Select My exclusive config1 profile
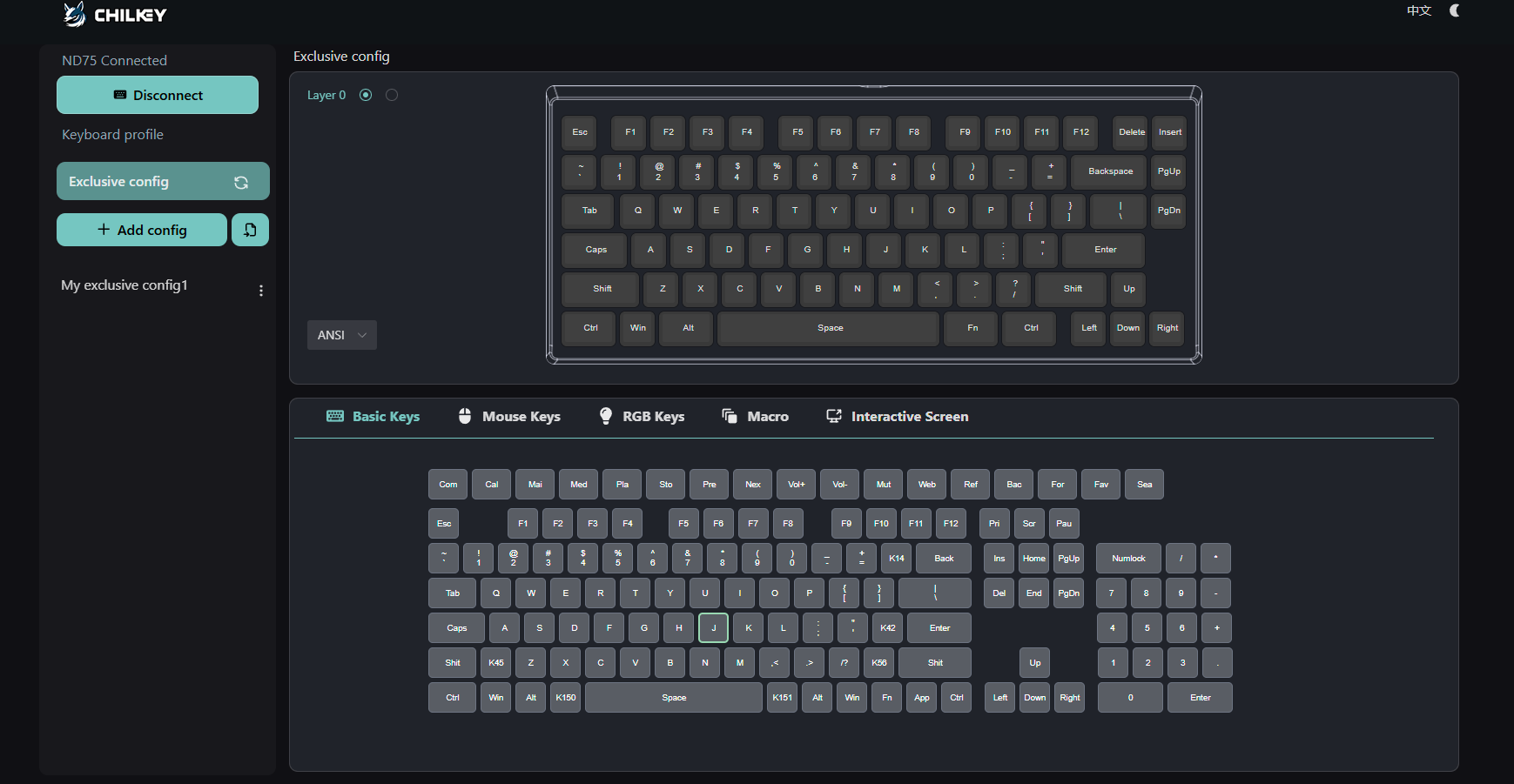The width and height of the screenshot is (1514, 784). point(124,285)
